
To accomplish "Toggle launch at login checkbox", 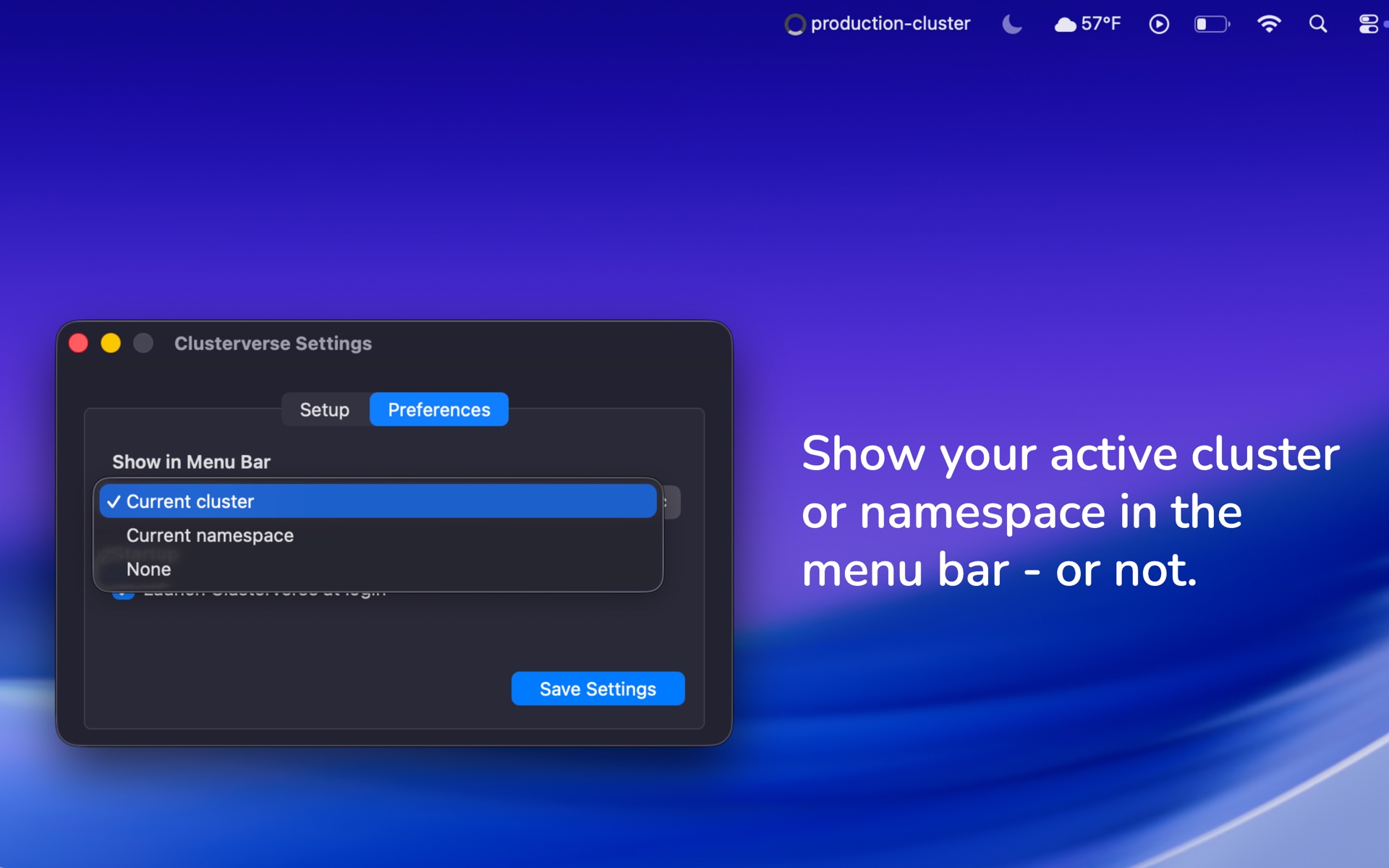I will coord(124,595).
